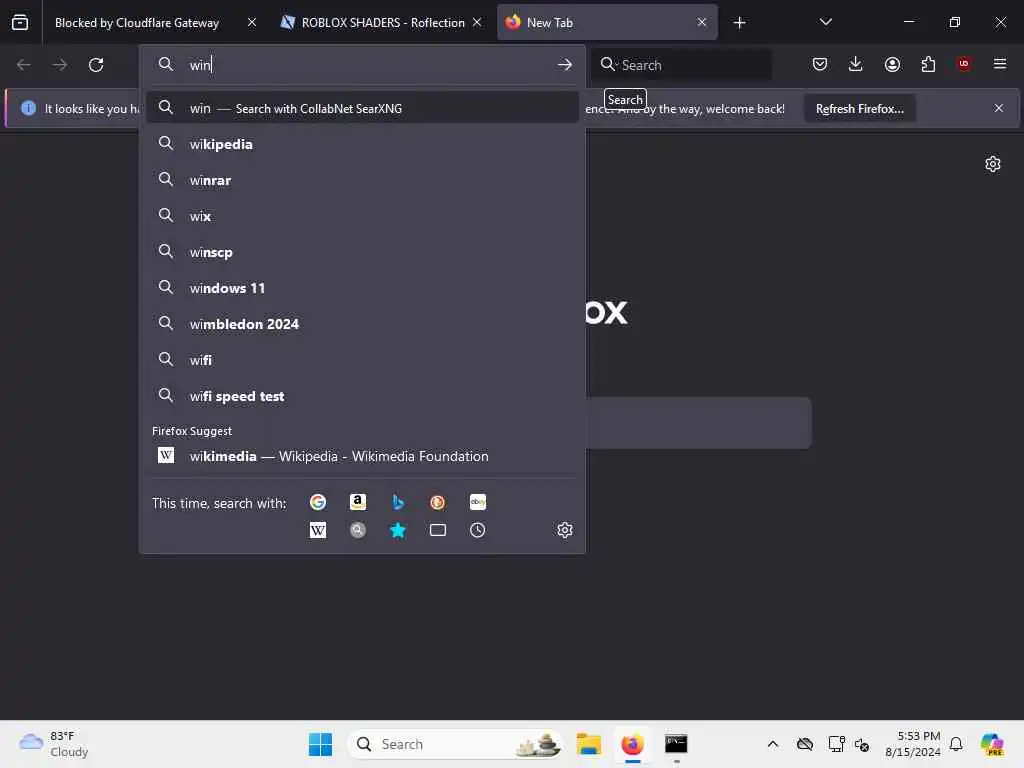Close the Blocked by Cloudflare Gateway tab

[x=252, y=22]
